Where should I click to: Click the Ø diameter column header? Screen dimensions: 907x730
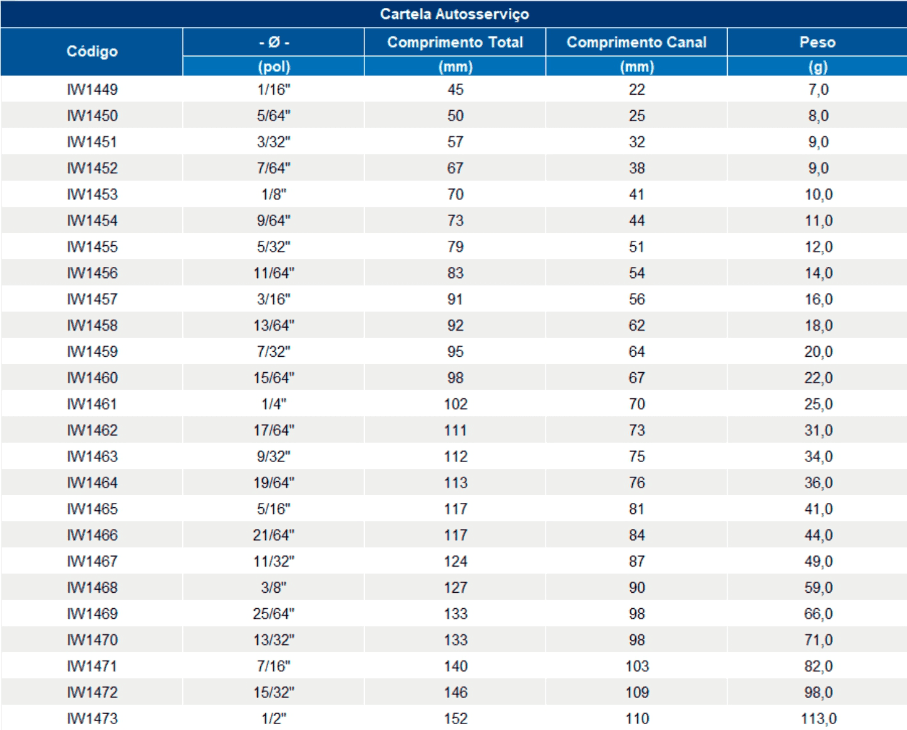click(273, 42)
